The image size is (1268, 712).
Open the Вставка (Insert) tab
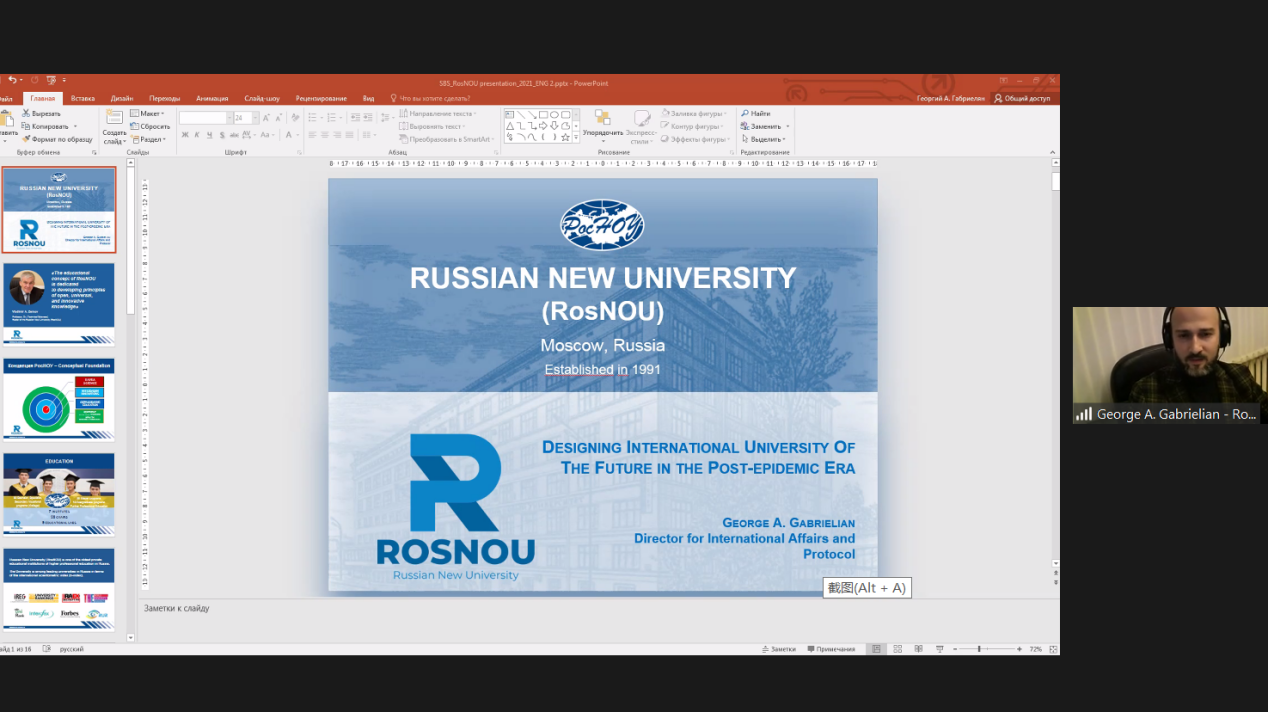tap(83, 98)
